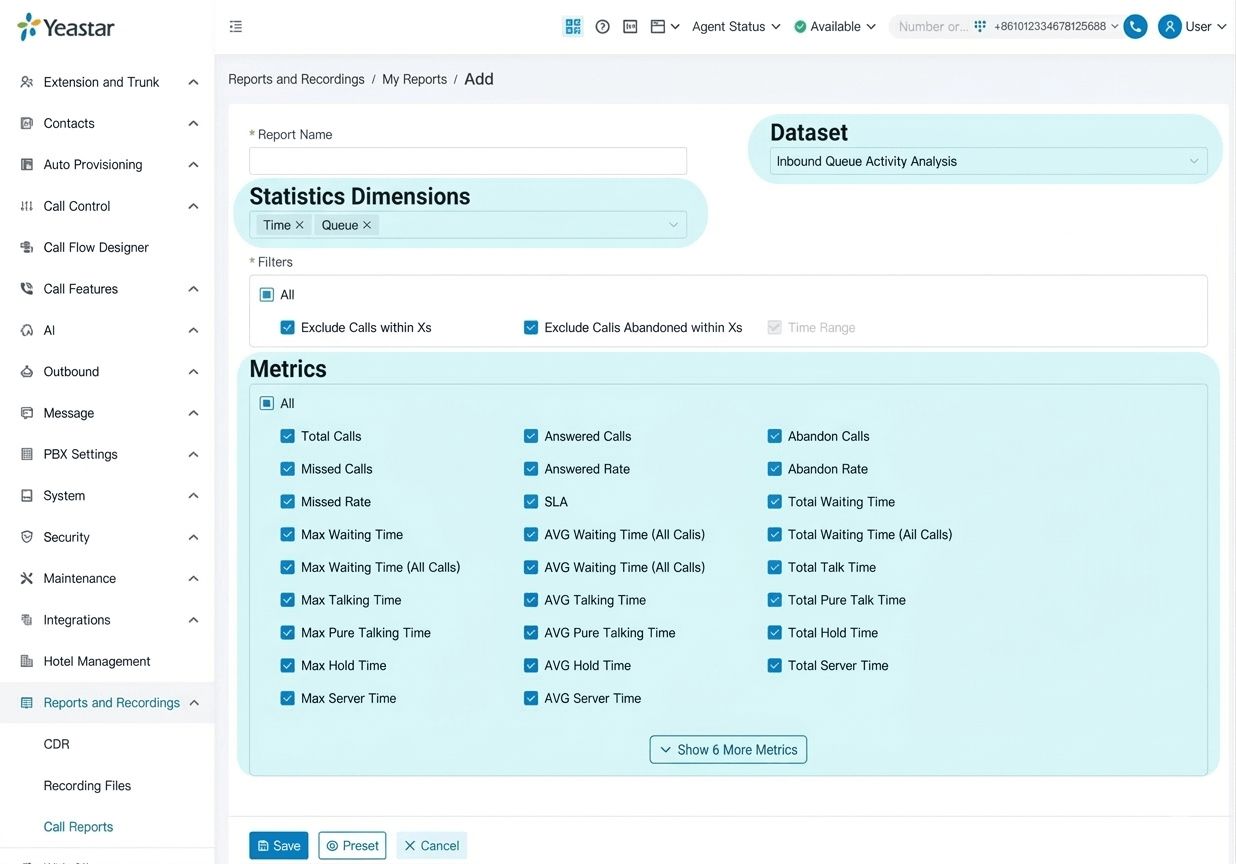Open the help question mark icon
Image resolution: width=1236 pixels, height=864 pixels.
point(602,27)
